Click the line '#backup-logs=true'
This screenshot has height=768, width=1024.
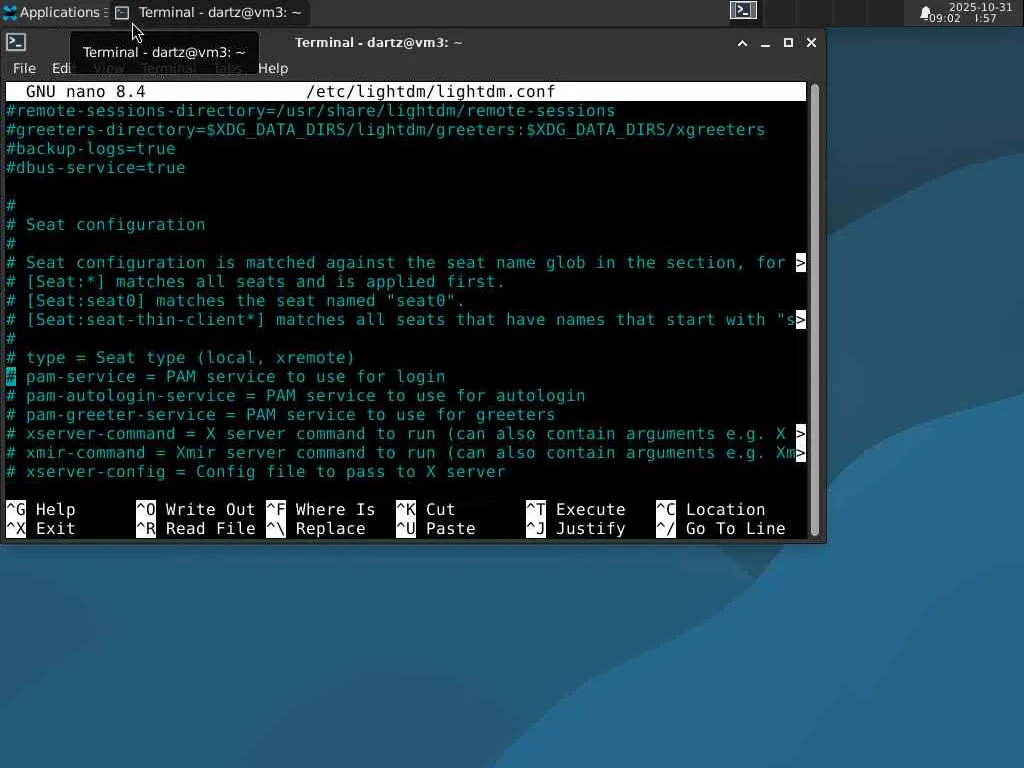pyautogui.click(x=91, y=148)
